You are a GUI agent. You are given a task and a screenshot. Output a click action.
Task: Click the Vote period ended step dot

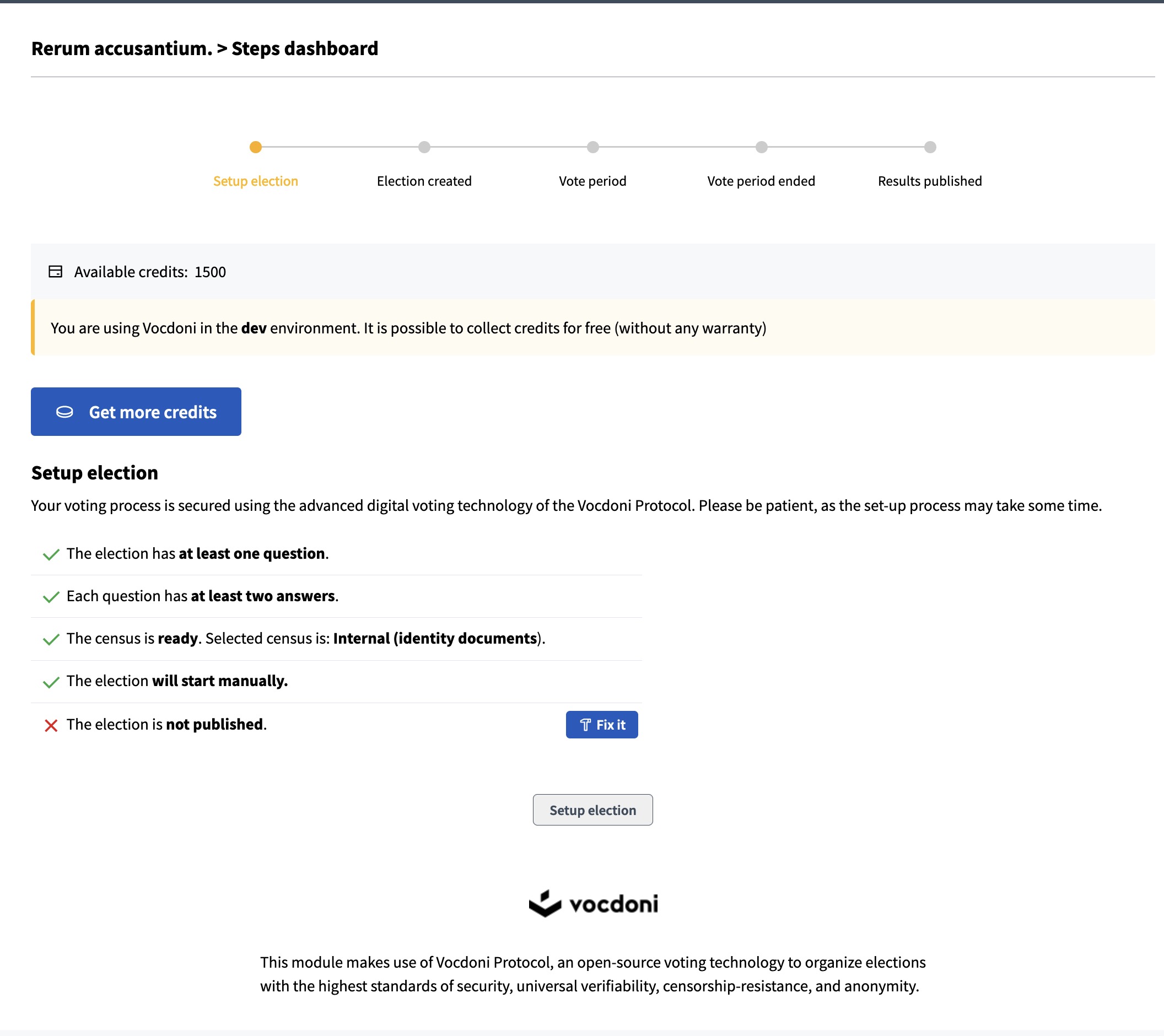761,147
